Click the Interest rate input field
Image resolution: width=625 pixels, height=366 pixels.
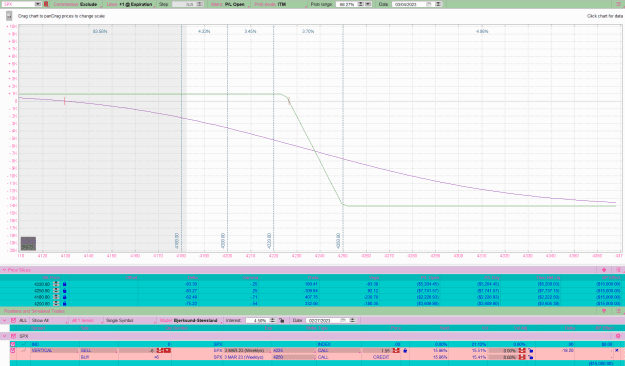tap(258, 320)
